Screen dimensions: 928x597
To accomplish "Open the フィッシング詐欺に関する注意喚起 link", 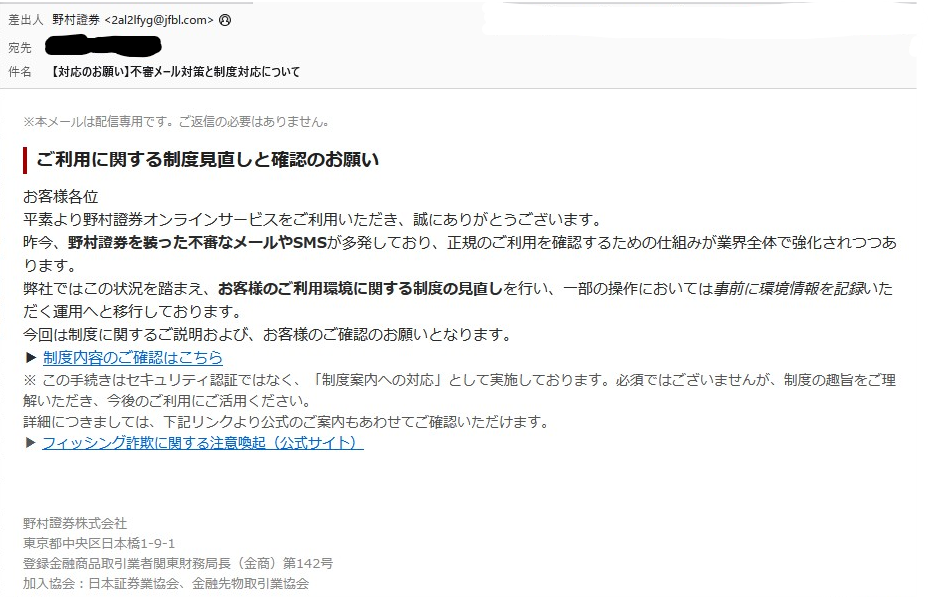I will coord(203,443).
